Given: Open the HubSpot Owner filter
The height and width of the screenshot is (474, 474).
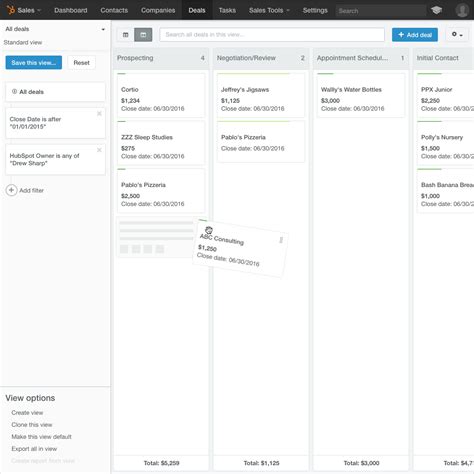Looking at the screenshot, I should (55, 159).
